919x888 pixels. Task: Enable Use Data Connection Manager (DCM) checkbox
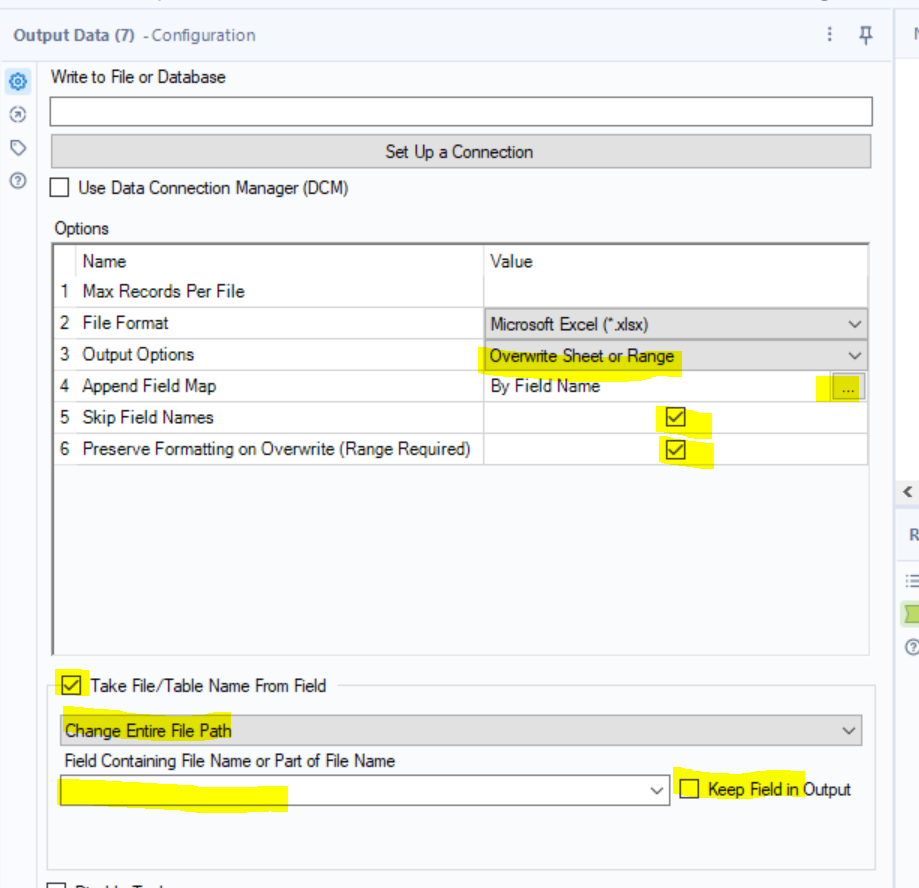point(61,188)
